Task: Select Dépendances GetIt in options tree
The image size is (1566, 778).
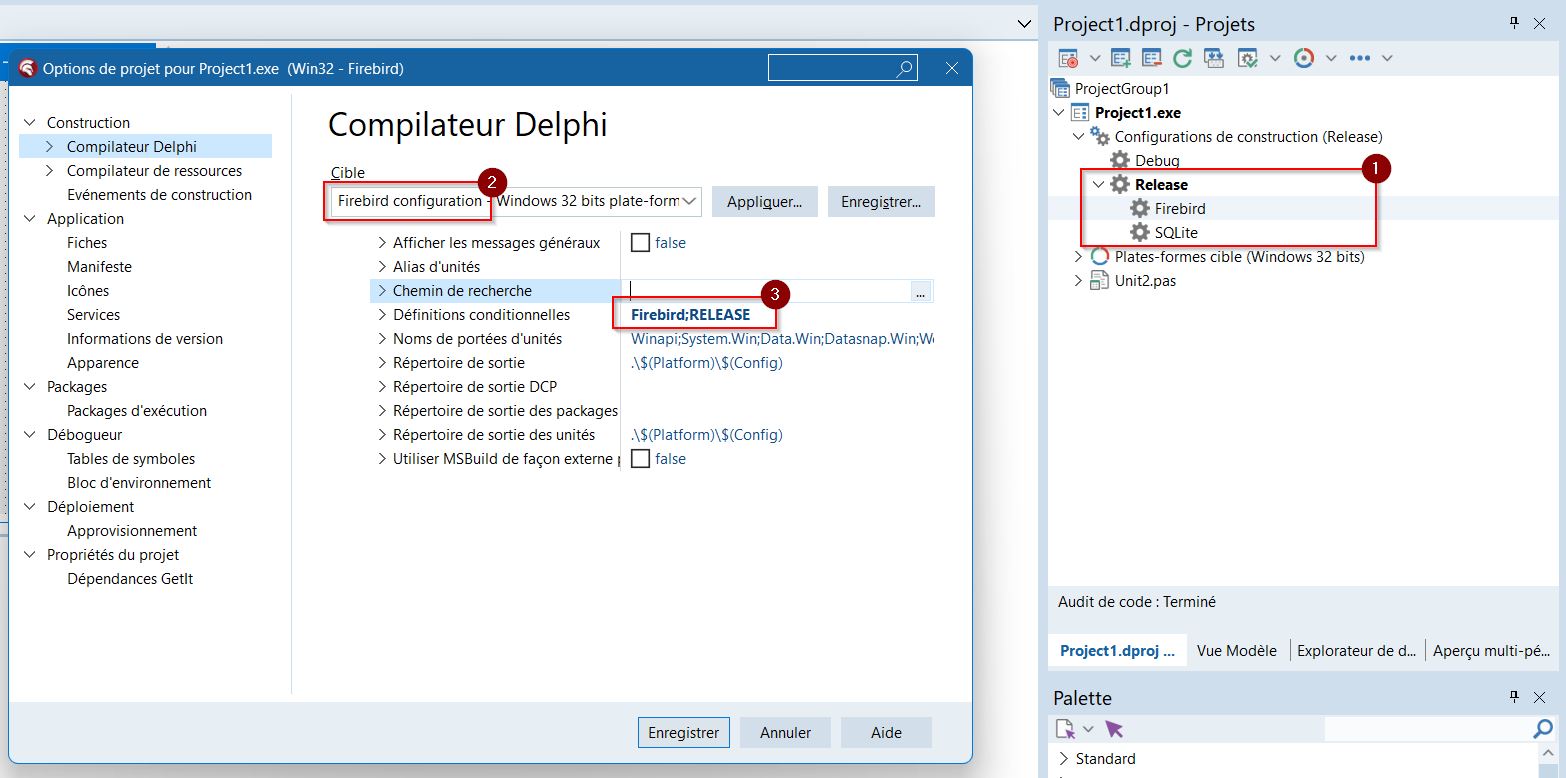Action: pos(130,579)
